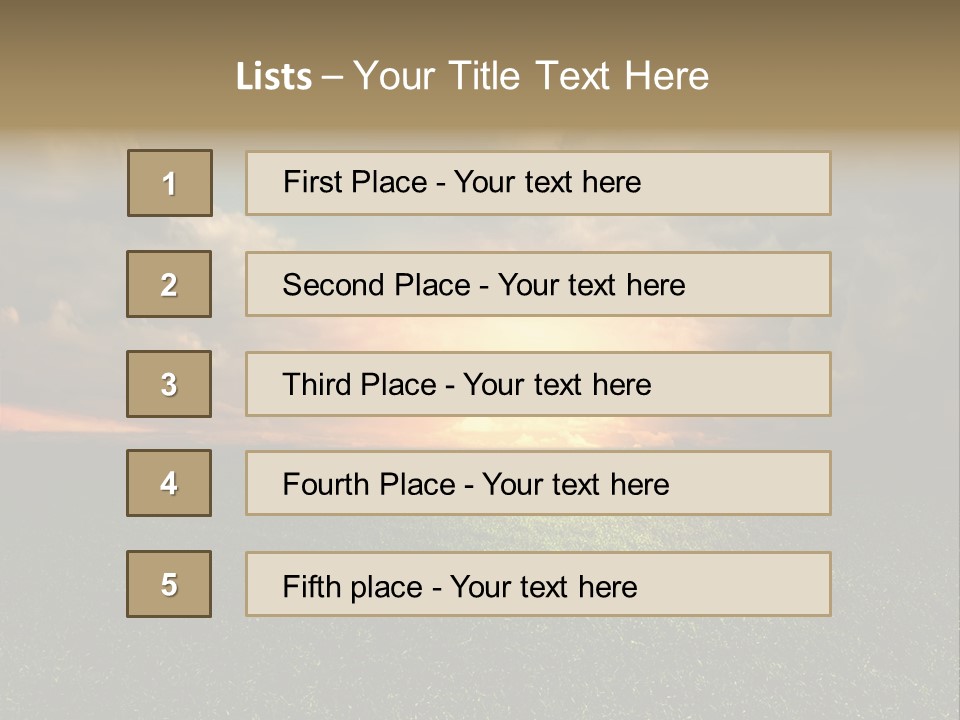
Task: Click the words 'Fifth place' in the last row
Action: [352, 586]
